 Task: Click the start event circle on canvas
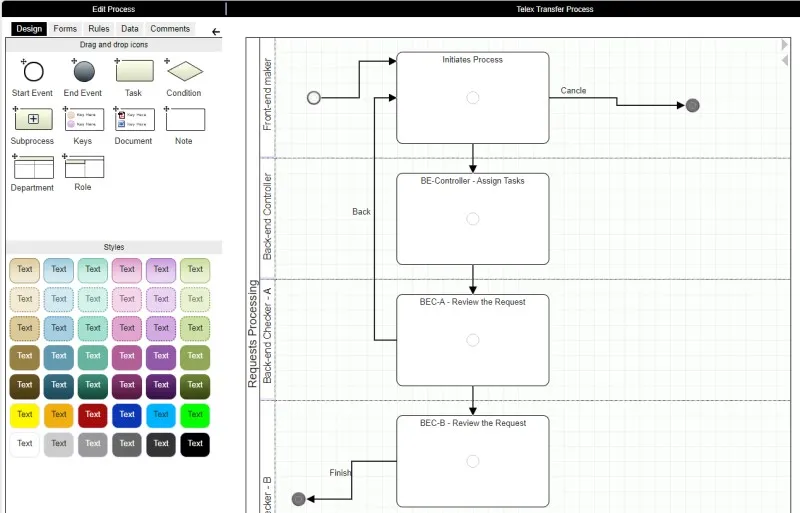click(314, 97)
